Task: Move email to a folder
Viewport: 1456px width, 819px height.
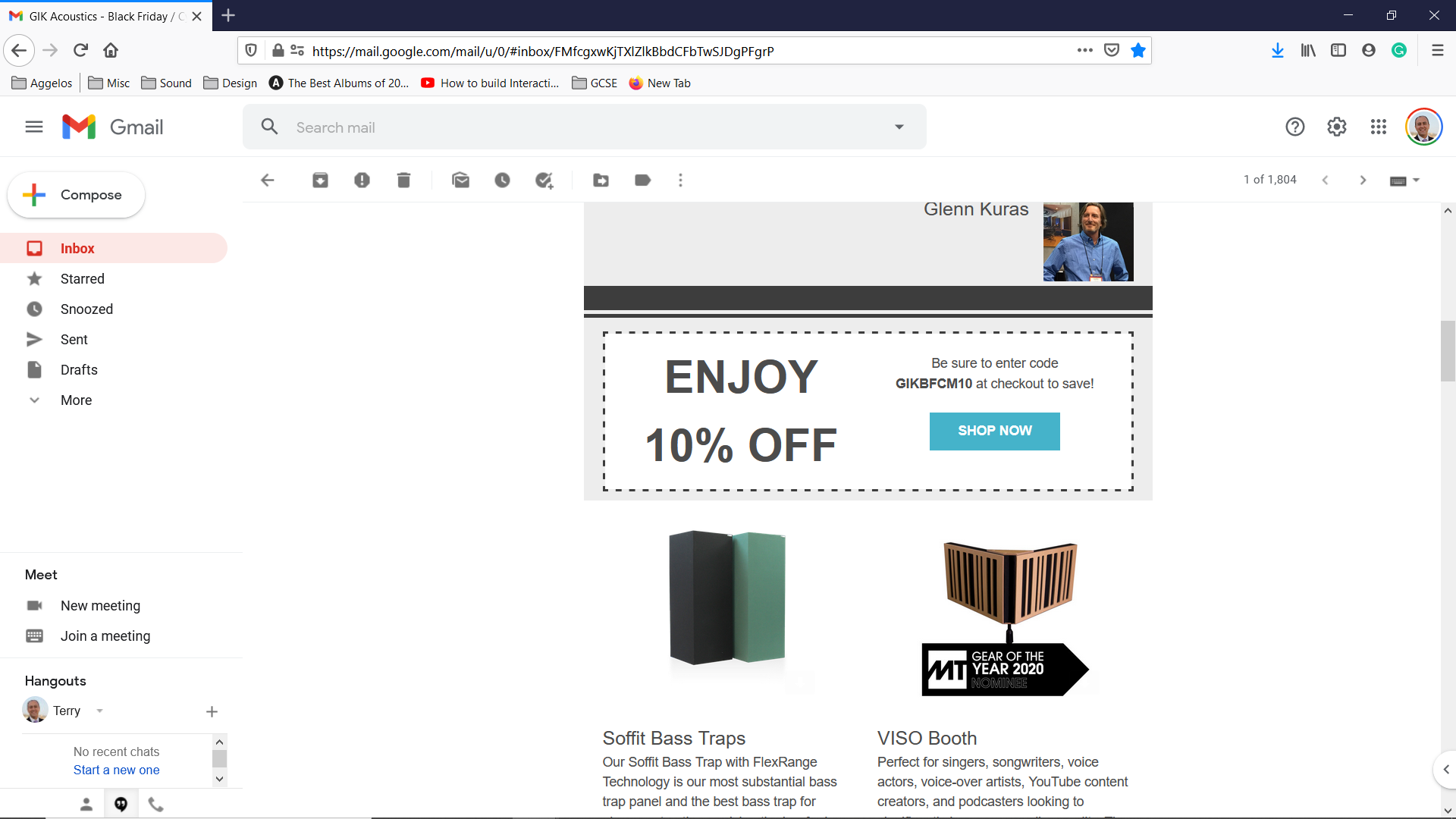Action: pyautogui.click(x=601, y=180)
